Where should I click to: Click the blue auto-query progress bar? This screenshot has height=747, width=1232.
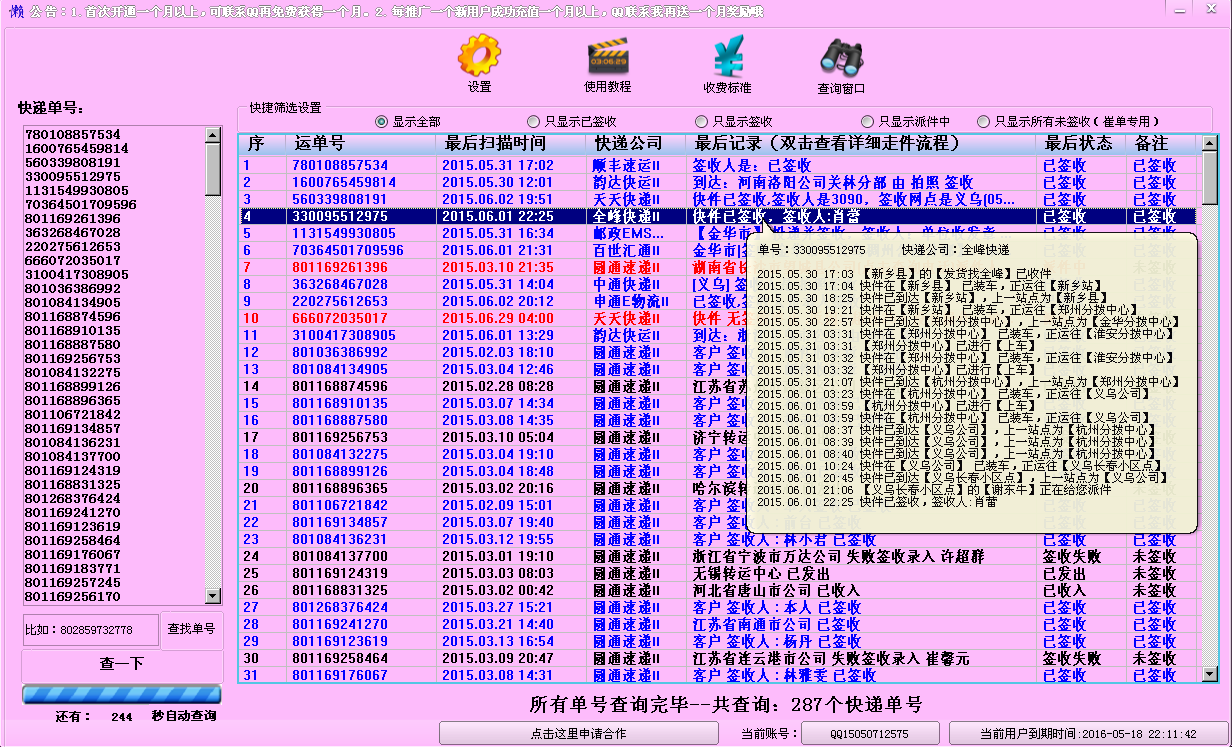[x=120, y=694]
